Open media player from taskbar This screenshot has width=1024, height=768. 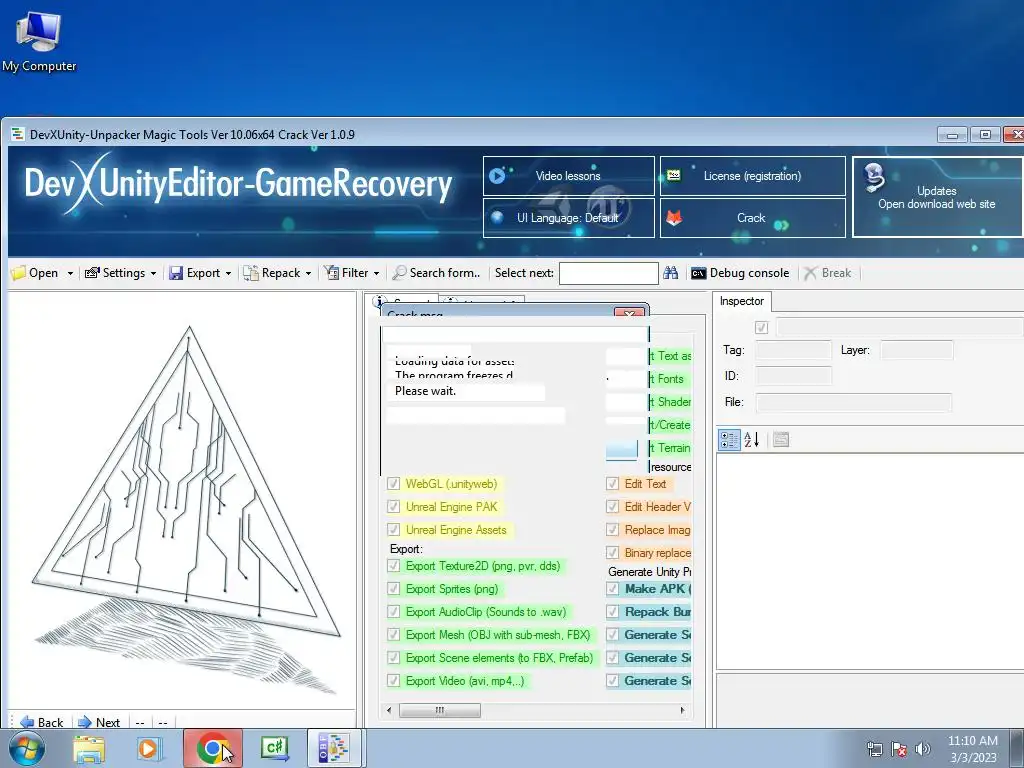coord(148,749)
